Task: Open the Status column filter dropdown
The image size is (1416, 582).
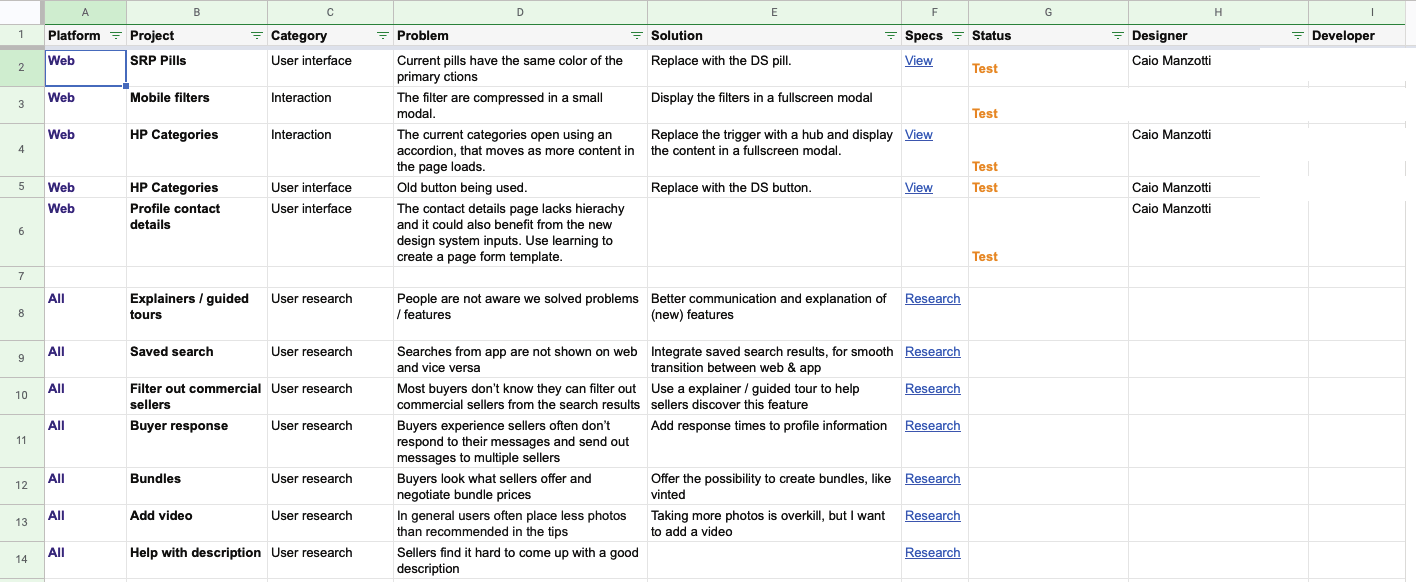Action: pyautogui.click(x=1117, y=36)
